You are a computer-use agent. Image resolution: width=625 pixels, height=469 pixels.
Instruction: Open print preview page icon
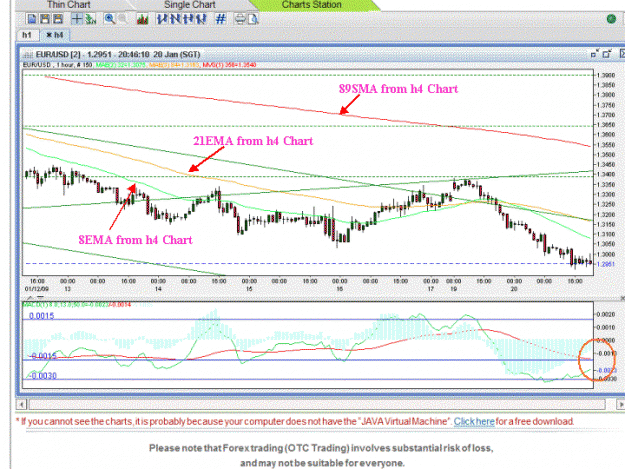(253, 19)
